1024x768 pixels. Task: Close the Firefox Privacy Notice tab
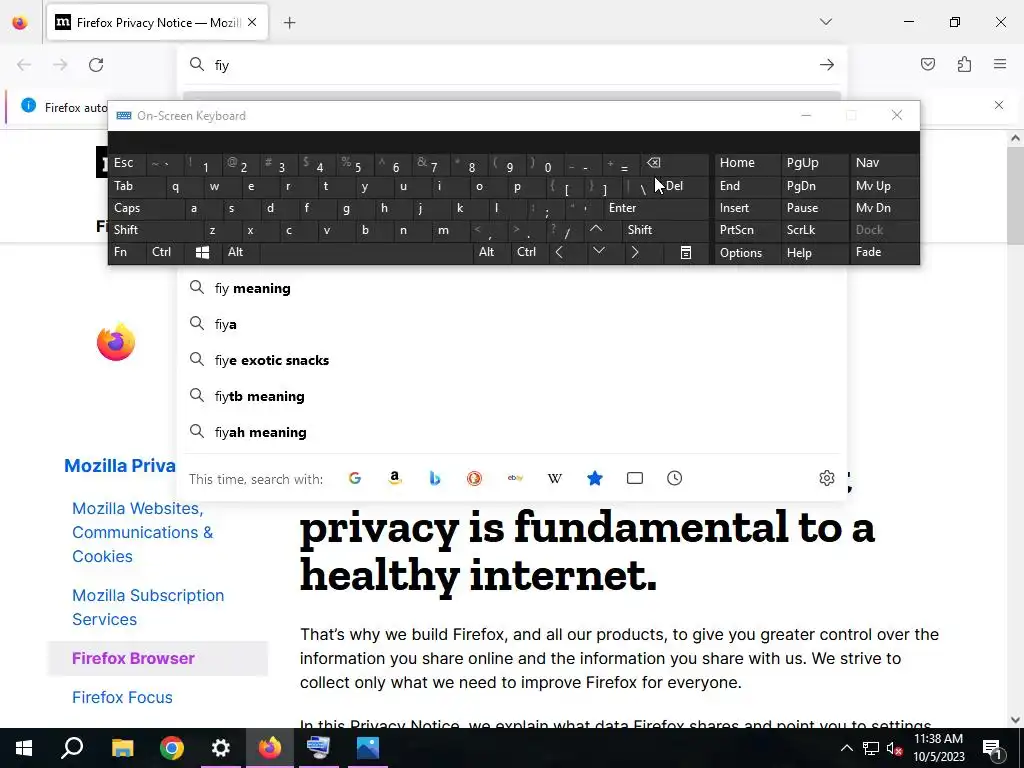252,22
